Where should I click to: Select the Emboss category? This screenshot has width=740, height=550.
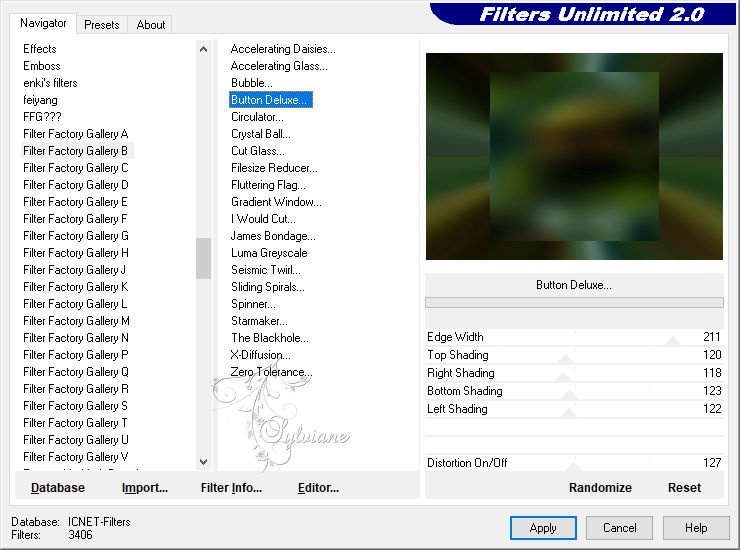point(42,66)
